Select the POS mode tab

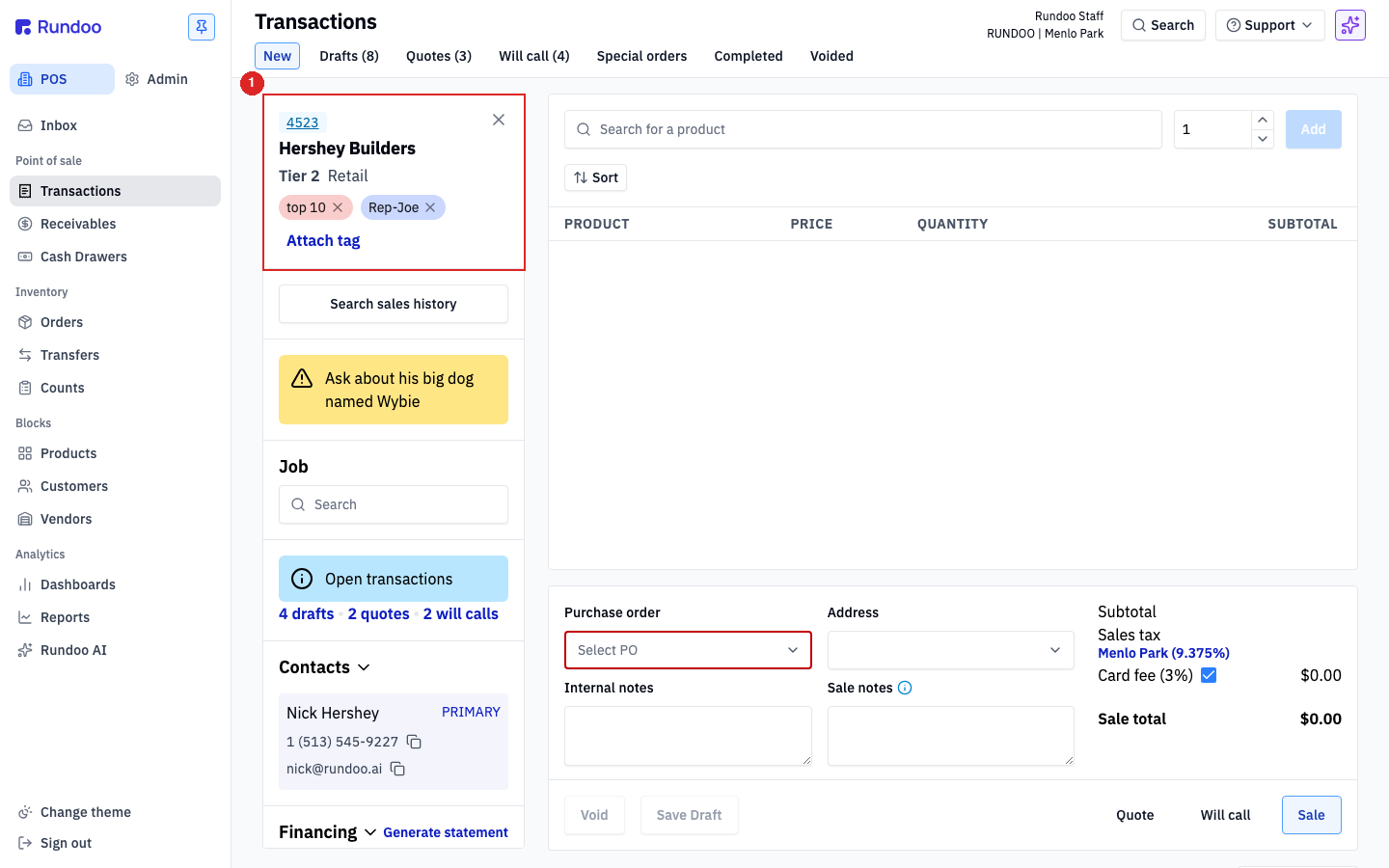62,79
